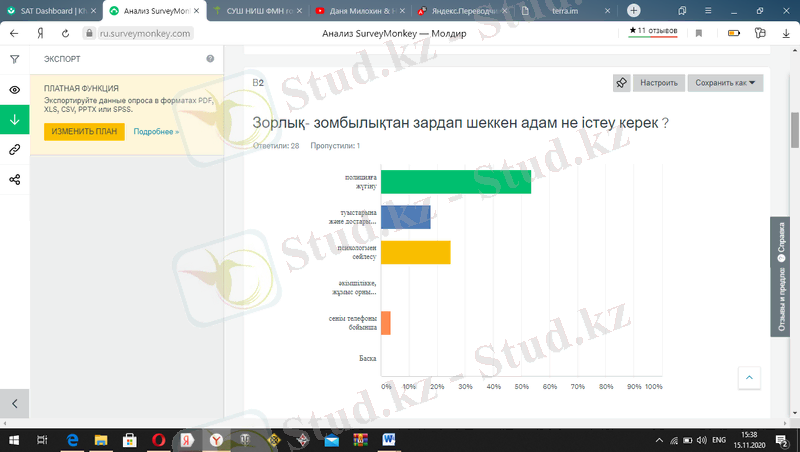Screen dimensions: 800x452
Task: Switch the ENG input language
Action: [x=719, y=440]
